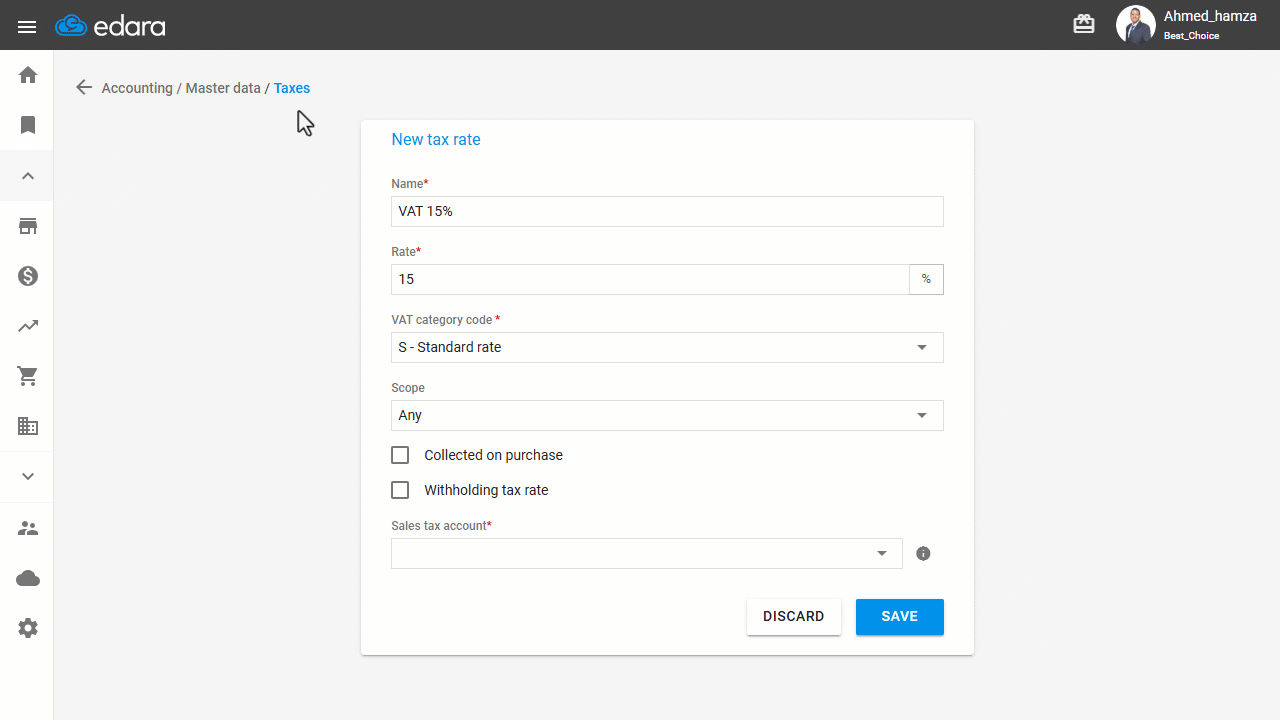
Task: Click Accounting in the breadcrumb
Action: [137, 88]
